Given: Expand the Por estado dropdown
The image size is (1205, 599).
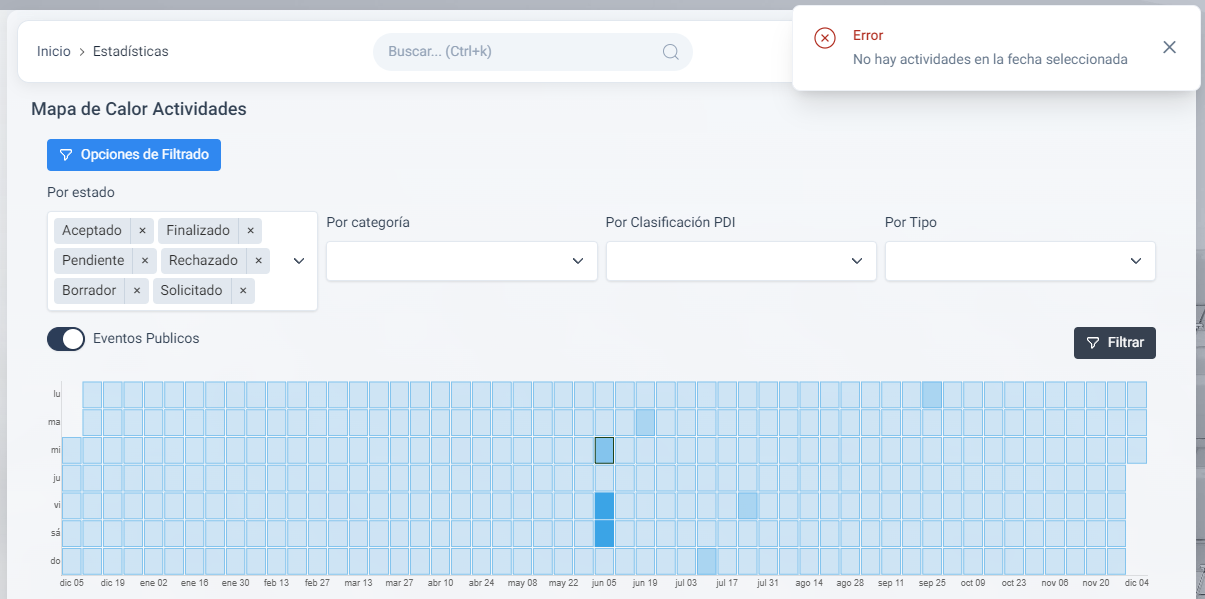Looking at the screenshot, I should (298, 261).
